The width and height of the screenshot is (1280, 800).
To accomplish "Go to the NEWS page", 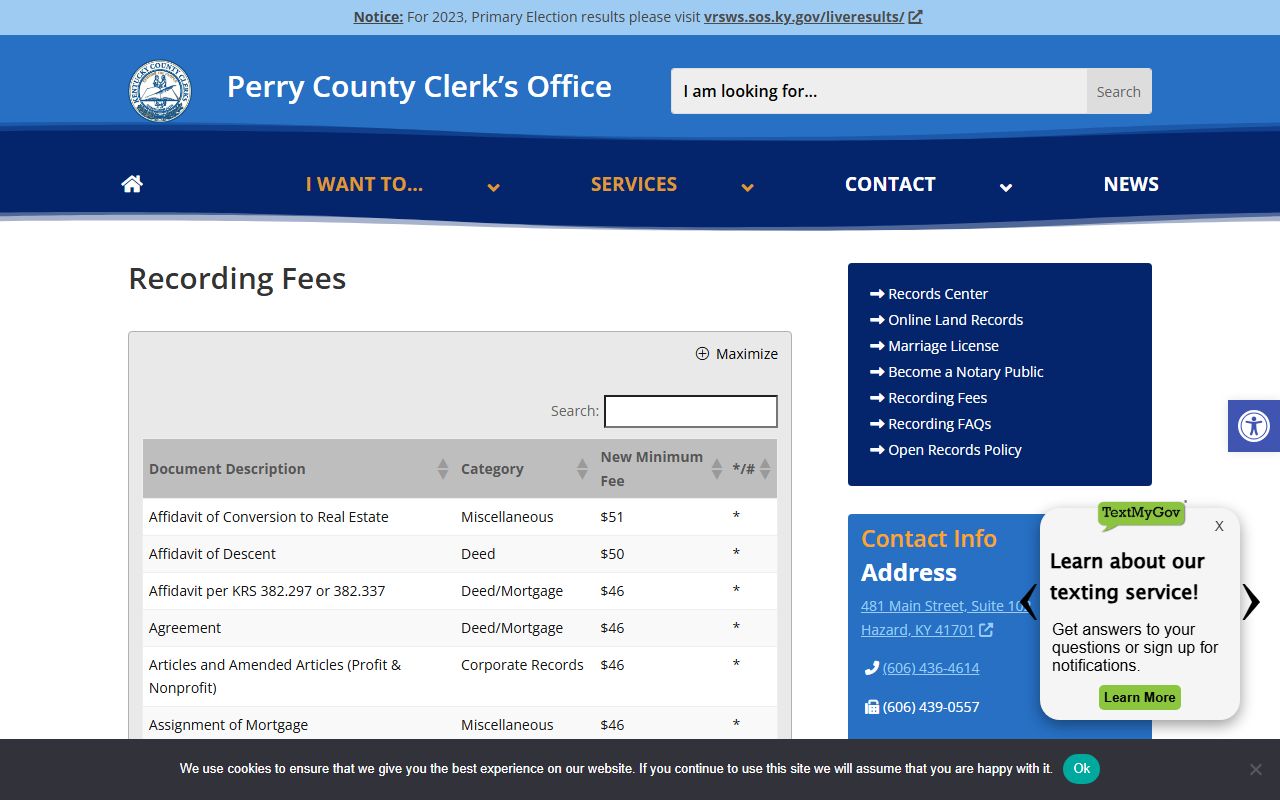I will 1131,184.
